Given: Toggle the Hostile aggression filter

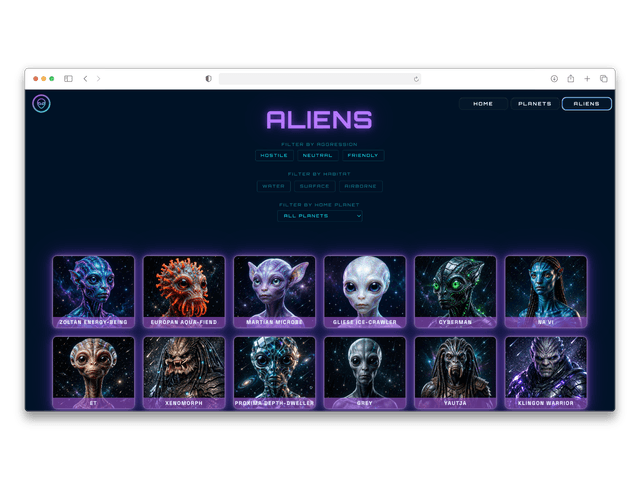Looking at the screenshot, I should click(274, 156).
